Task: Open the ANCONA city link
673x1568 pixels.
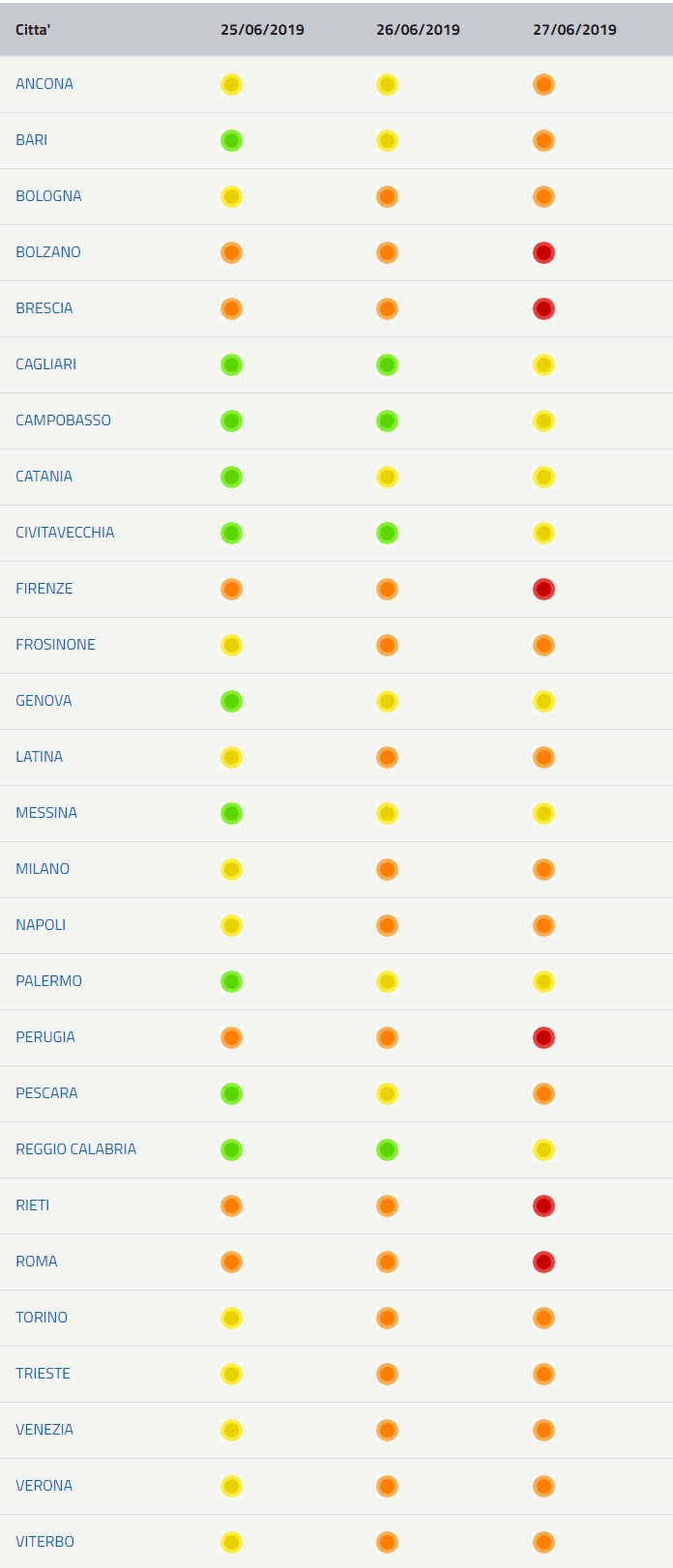Action: (44, 84)
